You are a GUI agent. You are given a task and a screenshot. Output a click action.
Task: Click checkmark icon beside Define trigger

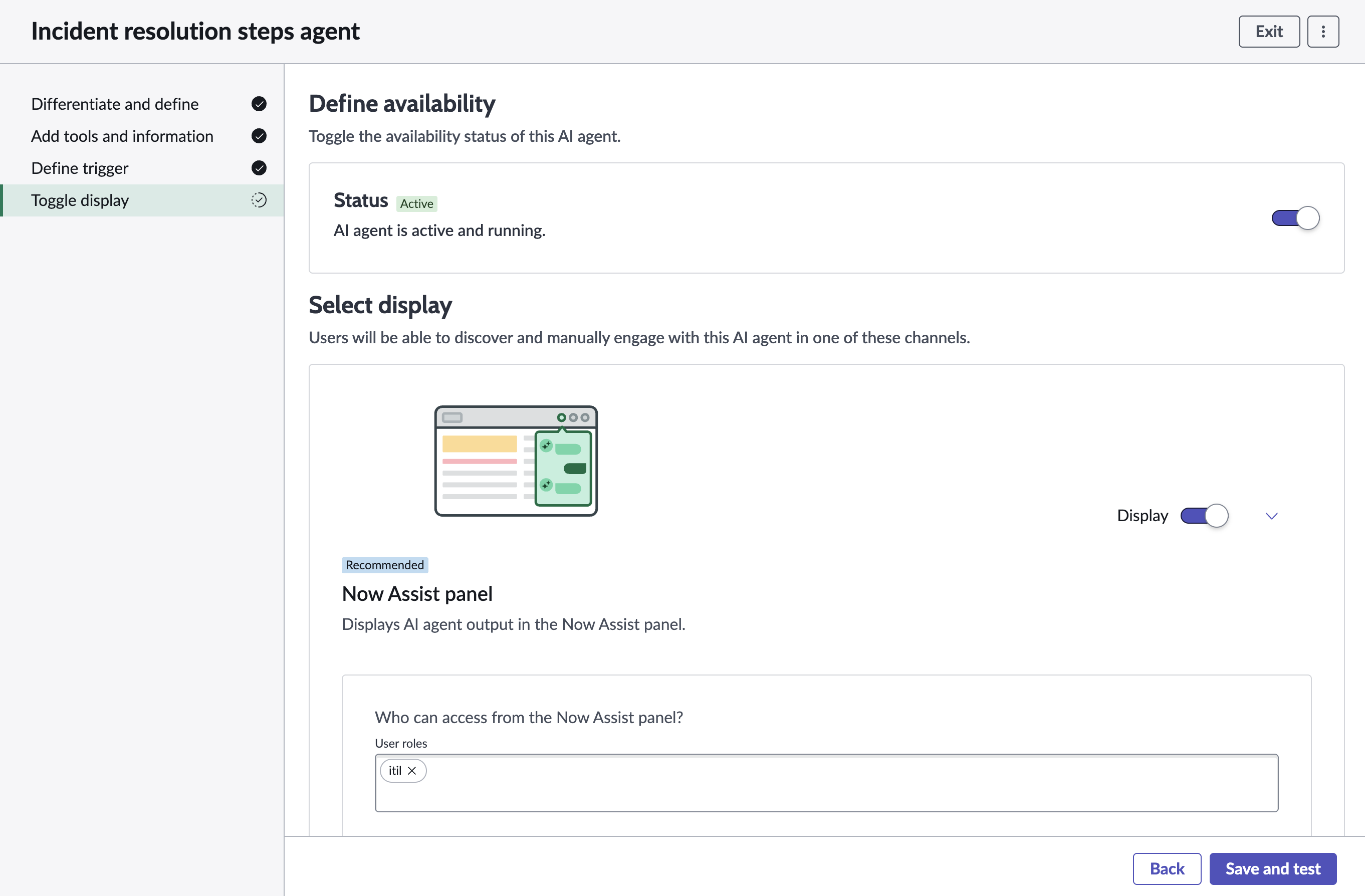pos(259,168)
